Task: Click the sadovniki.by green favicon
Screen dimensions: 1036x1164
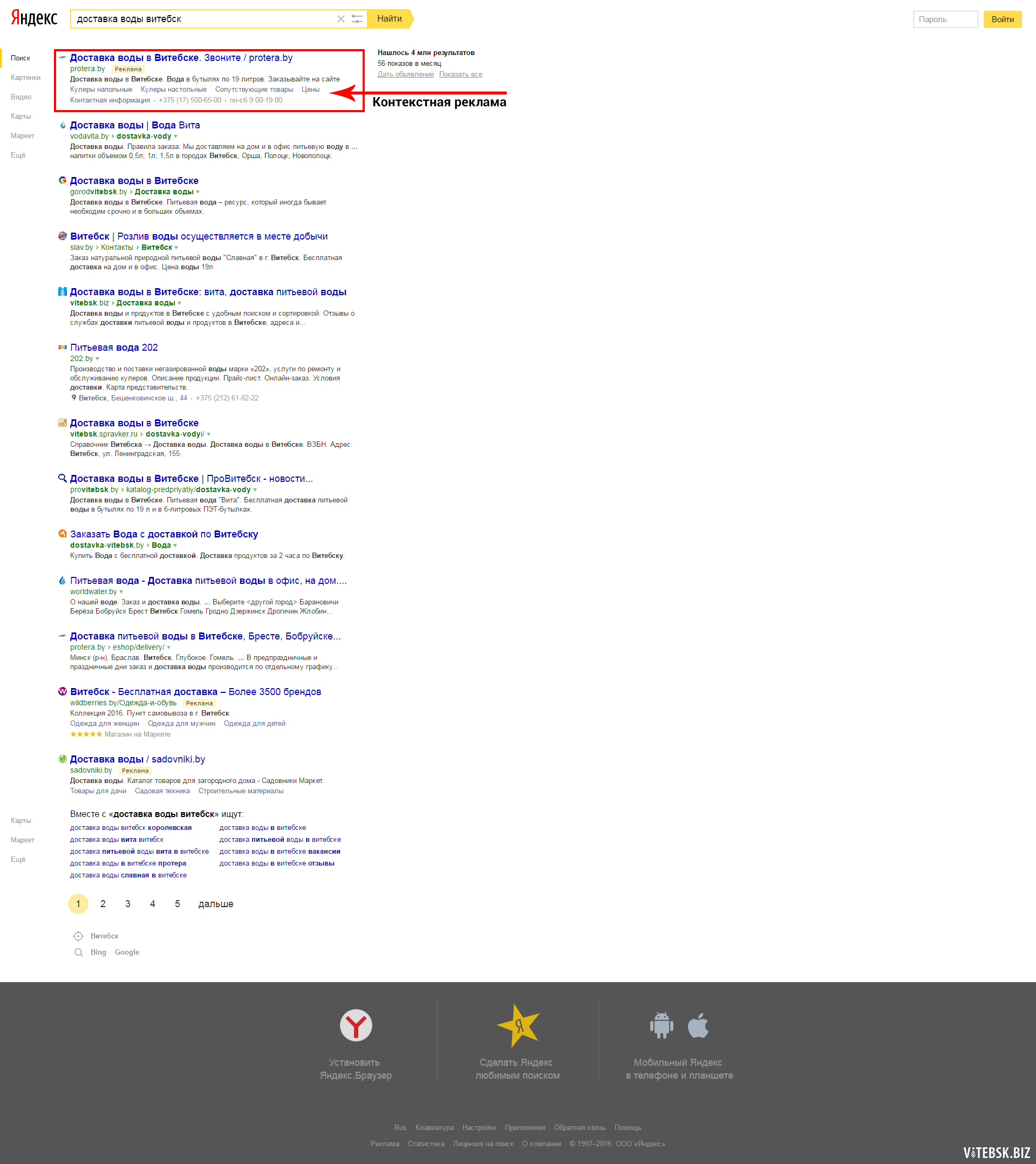Action: point(63,759)
